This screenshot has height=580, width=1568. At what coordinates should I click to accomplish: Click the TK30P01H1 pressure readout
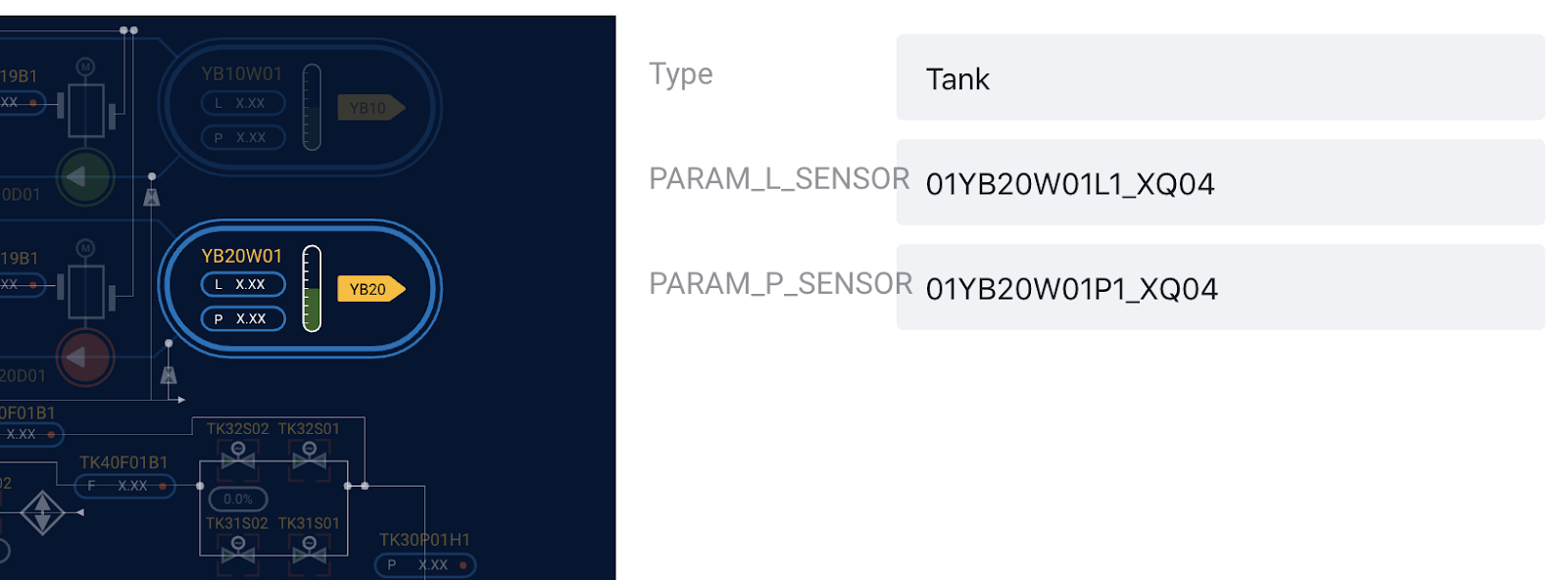pyautogui.click(x=425, y=564)
